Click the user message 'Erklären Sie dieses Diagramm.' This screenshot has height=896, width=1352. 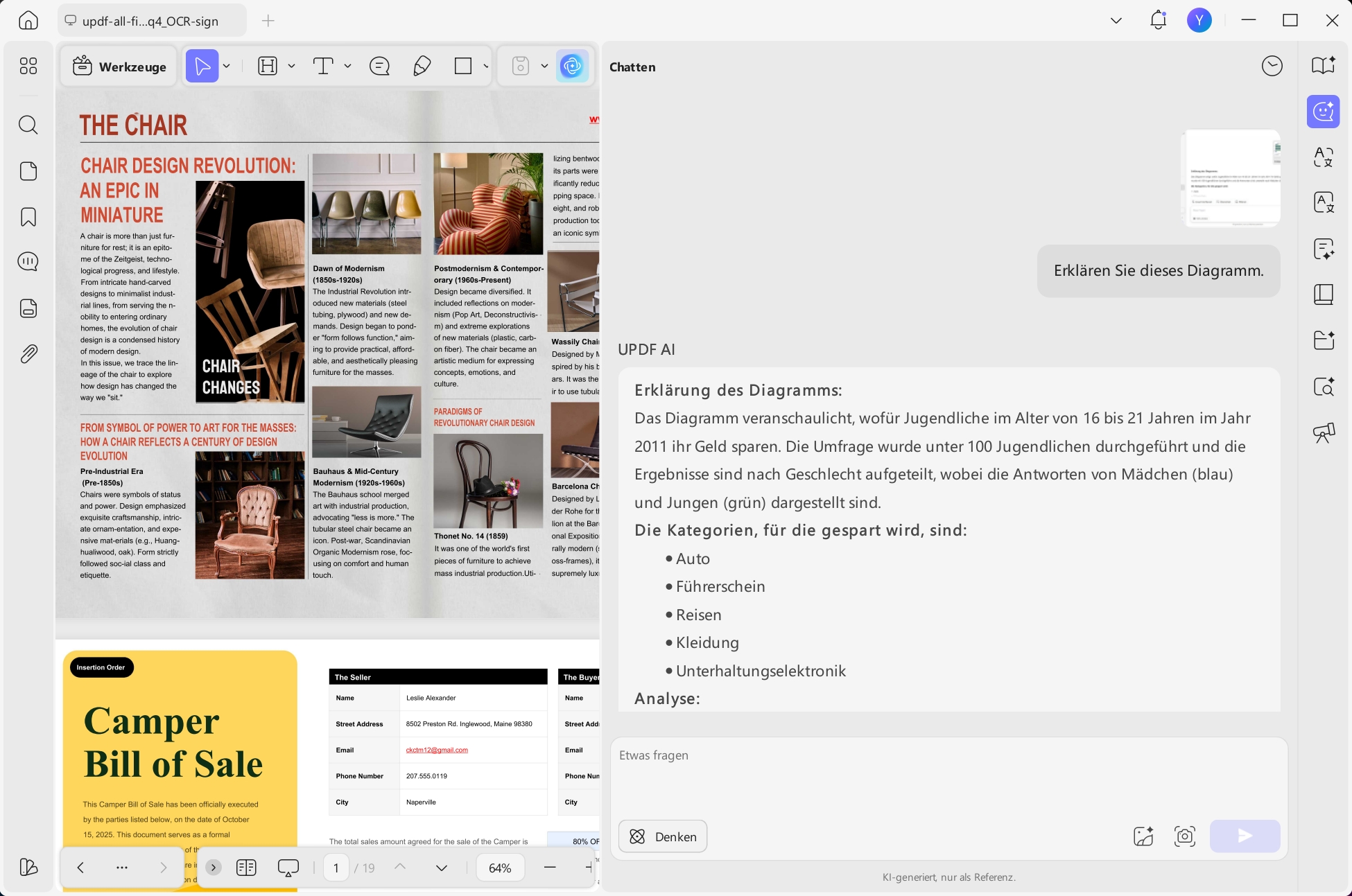tap(1159, 271)
